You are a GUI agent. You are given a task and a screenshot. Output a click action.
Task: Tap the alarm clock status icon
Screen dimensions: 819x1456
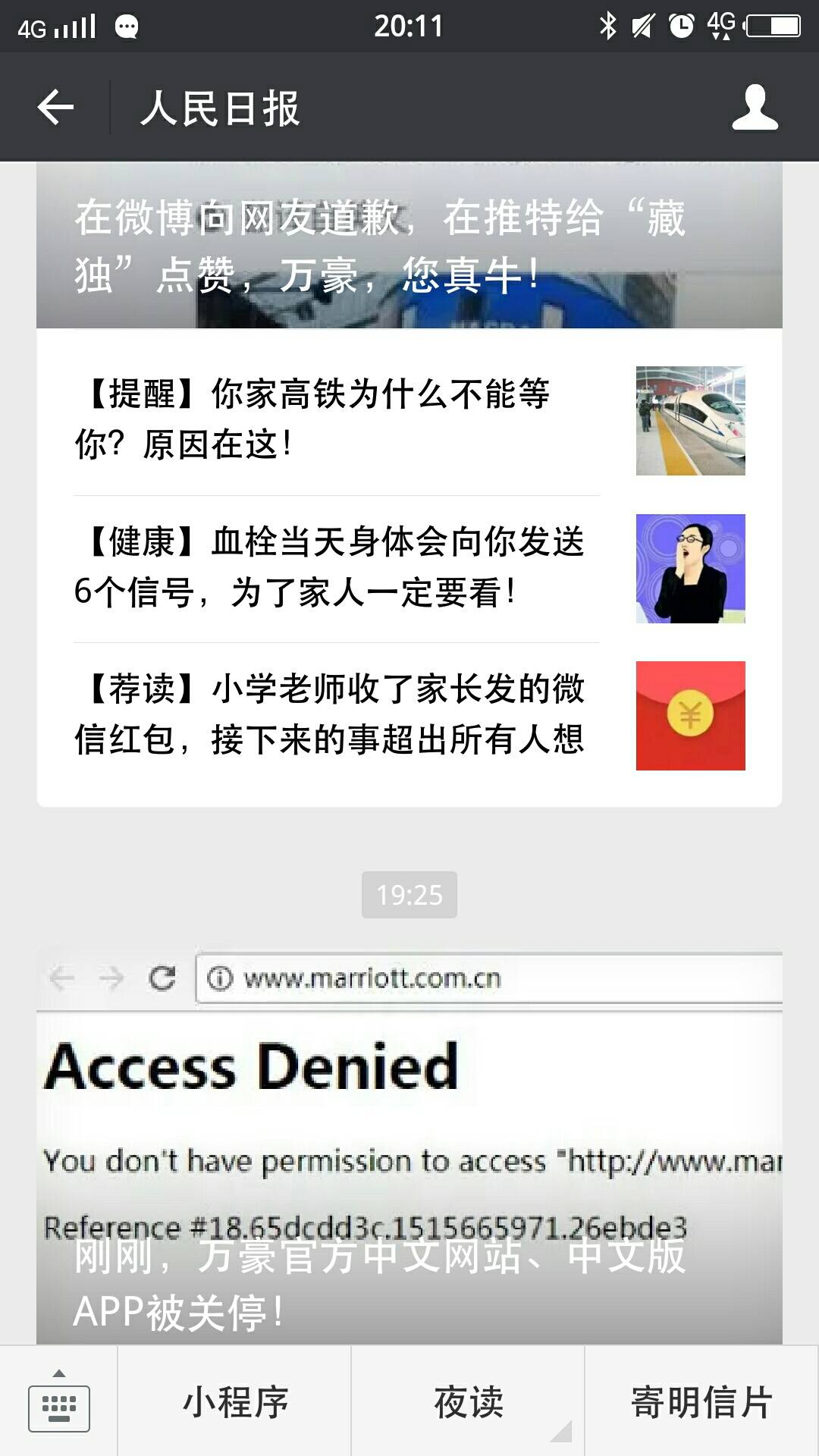[681, 26]
